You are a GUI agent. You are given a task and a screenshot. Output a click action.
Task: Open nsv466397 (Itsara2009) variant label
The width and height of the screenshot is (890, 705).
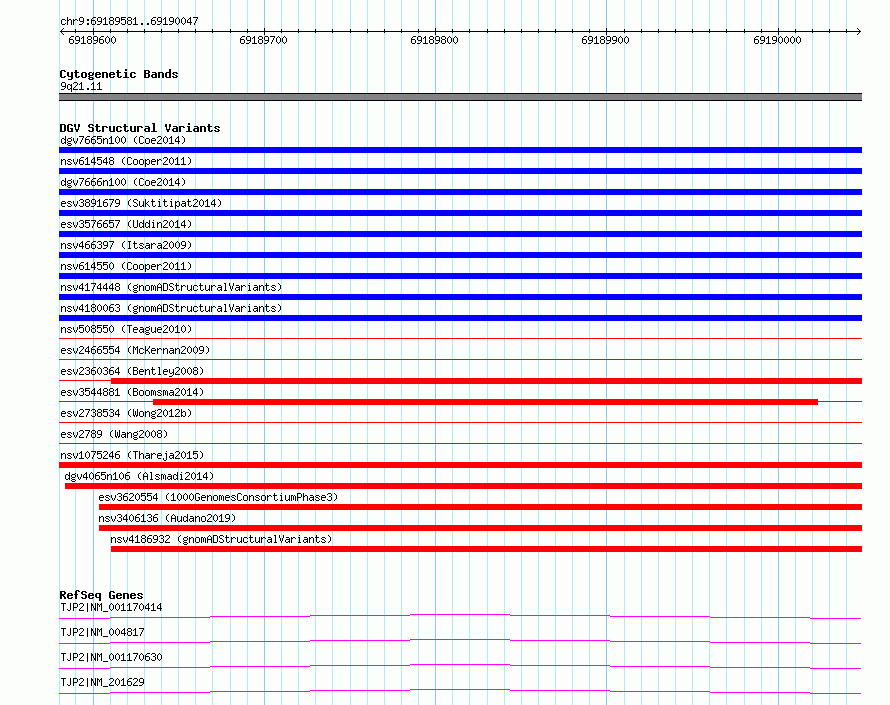point(126,245)
